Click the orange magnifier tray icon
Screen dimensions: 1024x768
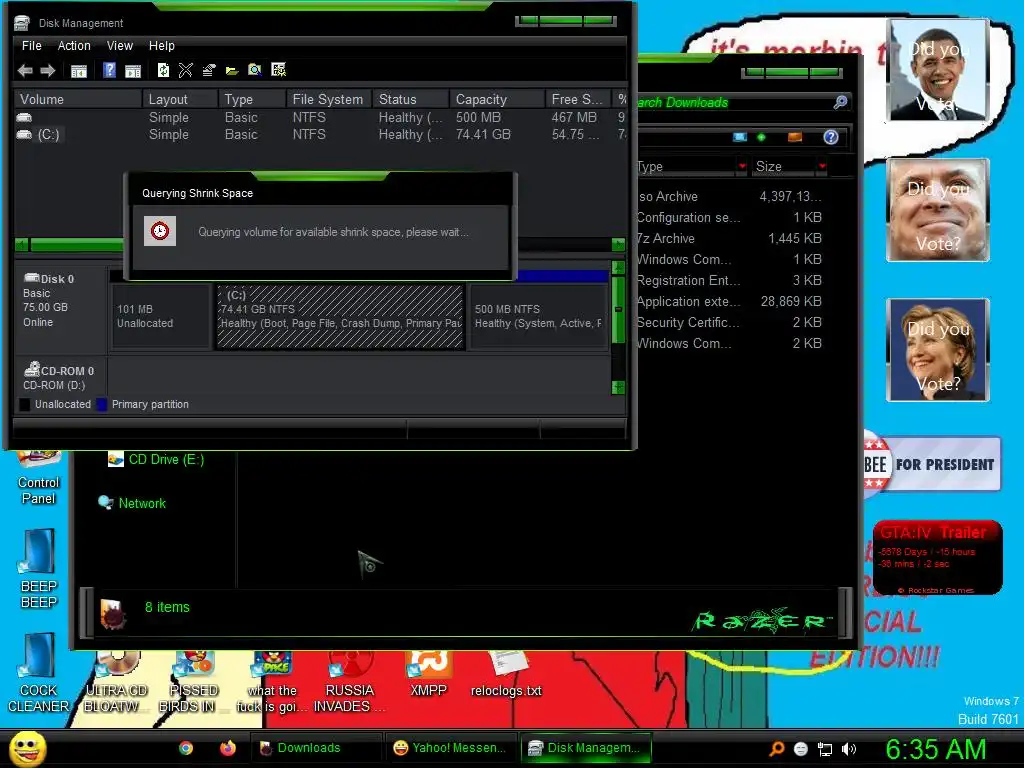[777, 749]
